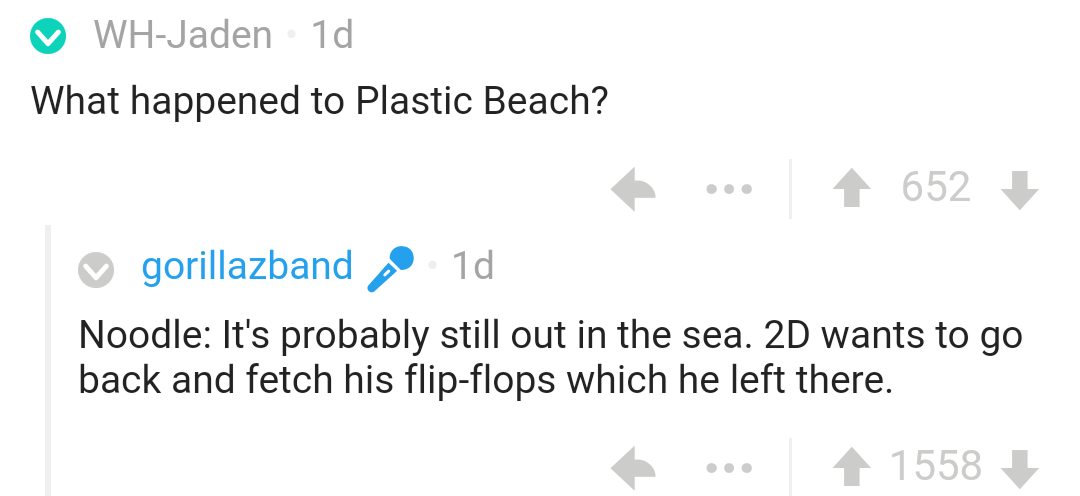1080x496 pixels.
Task: Select the "What happened to Plastic Beach?" text
Action: tap(319, 101)
